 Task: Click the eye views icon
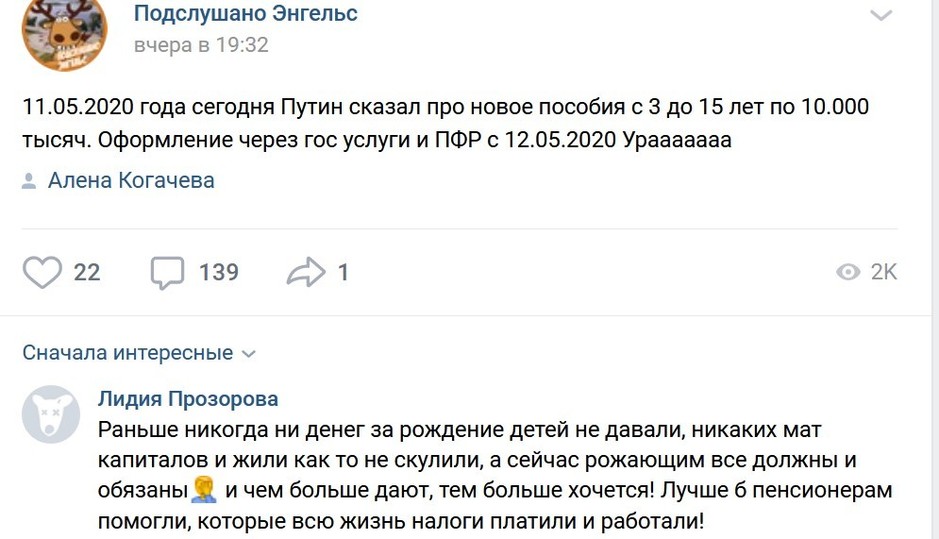pyautogui.click(x=848, y=272)
